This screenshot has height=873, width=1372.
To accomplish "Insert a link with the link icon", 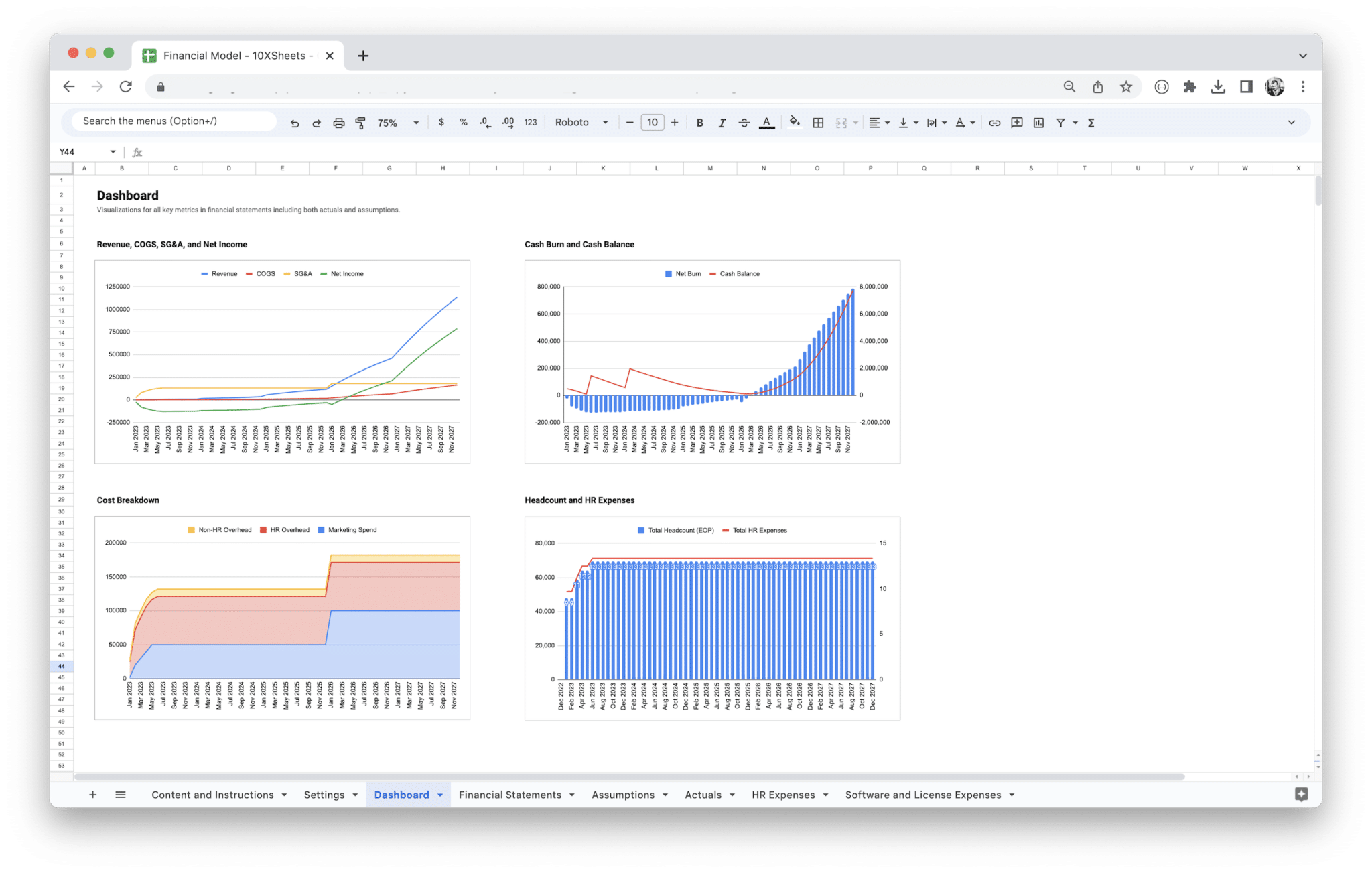I will tap(994, 123).
